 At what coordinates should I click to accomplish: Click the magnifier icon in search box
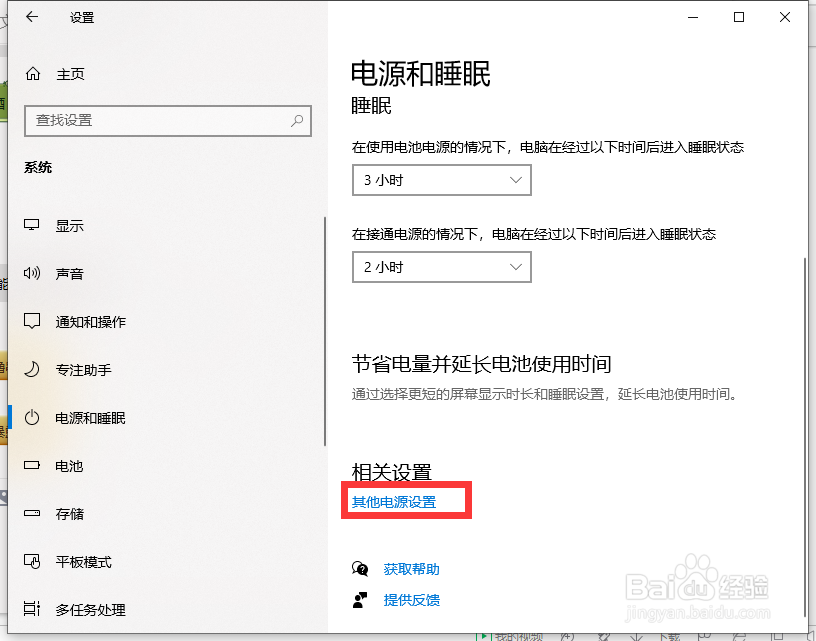click(x=296, y=120)
